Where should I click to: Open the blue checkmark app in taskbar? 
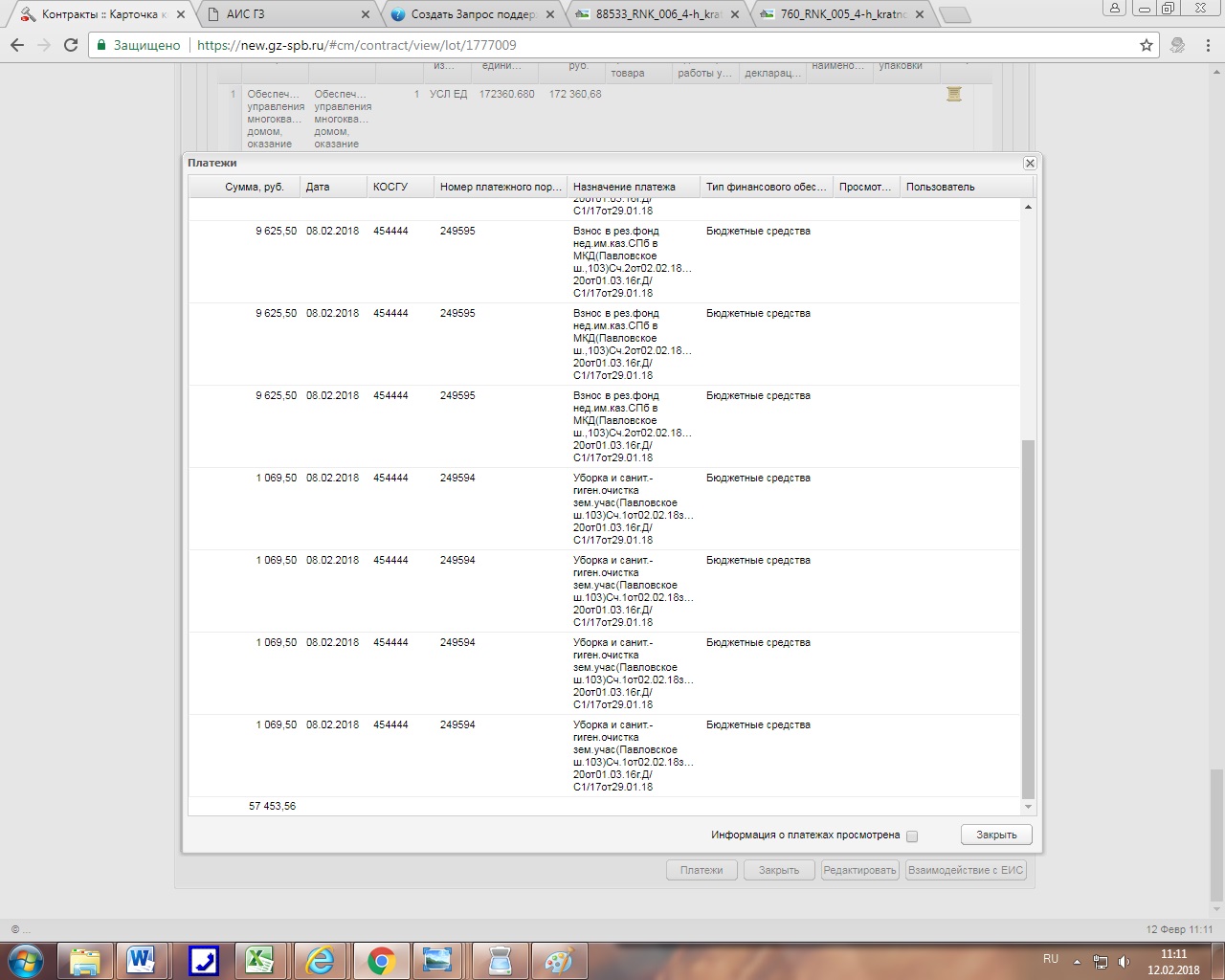point(203,960)
